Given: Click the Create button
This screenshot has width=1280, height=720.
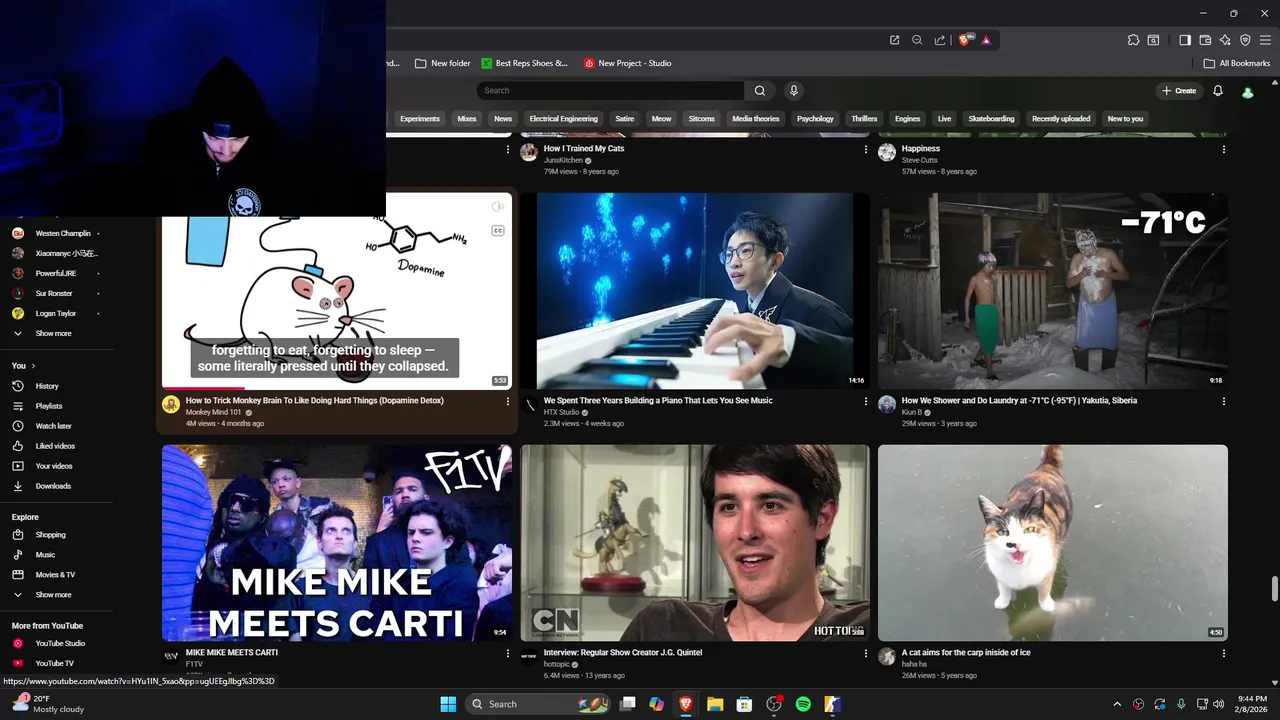Looking at the screenshot, I should coord(1179,91).
